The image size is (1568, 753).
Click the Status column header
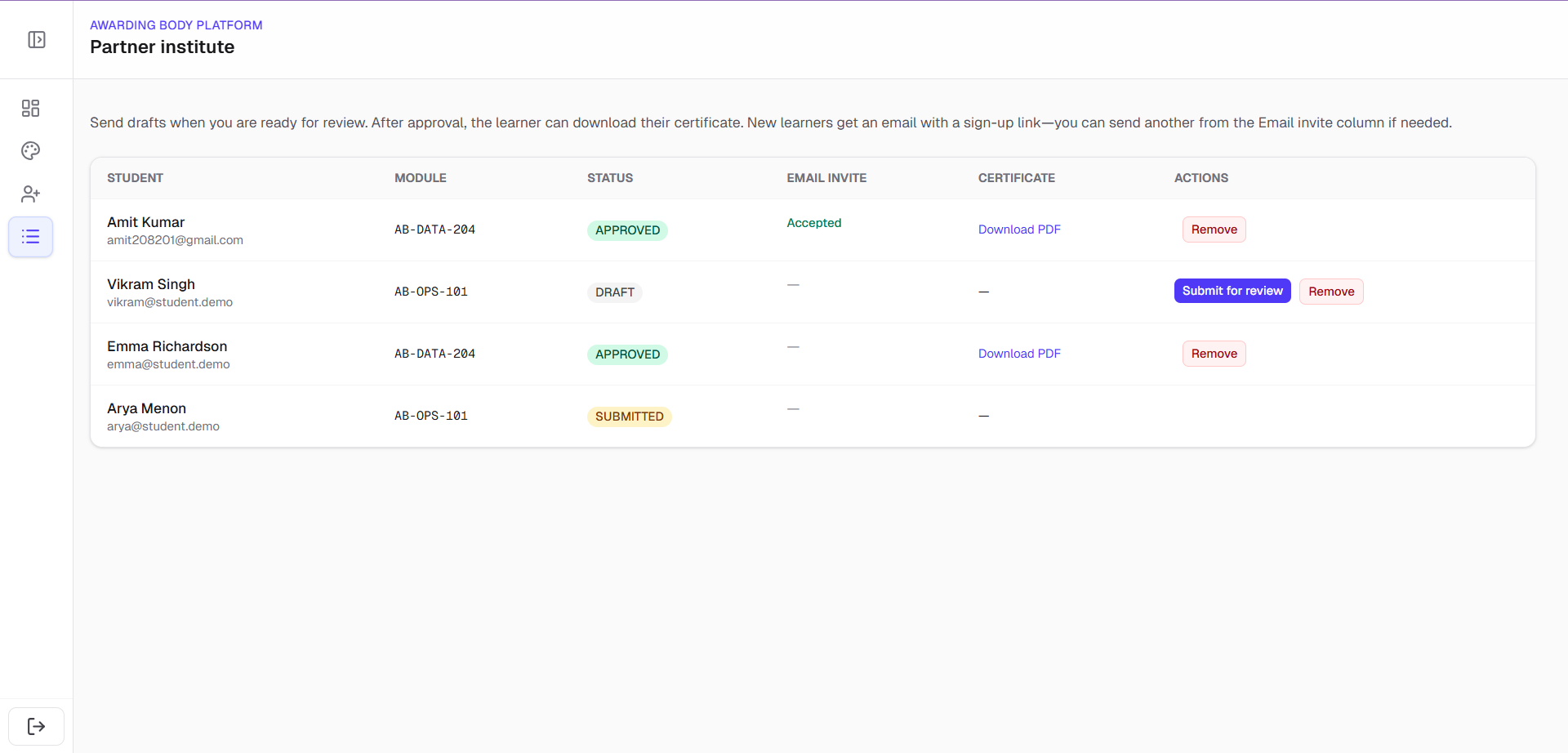coord(609,178)
